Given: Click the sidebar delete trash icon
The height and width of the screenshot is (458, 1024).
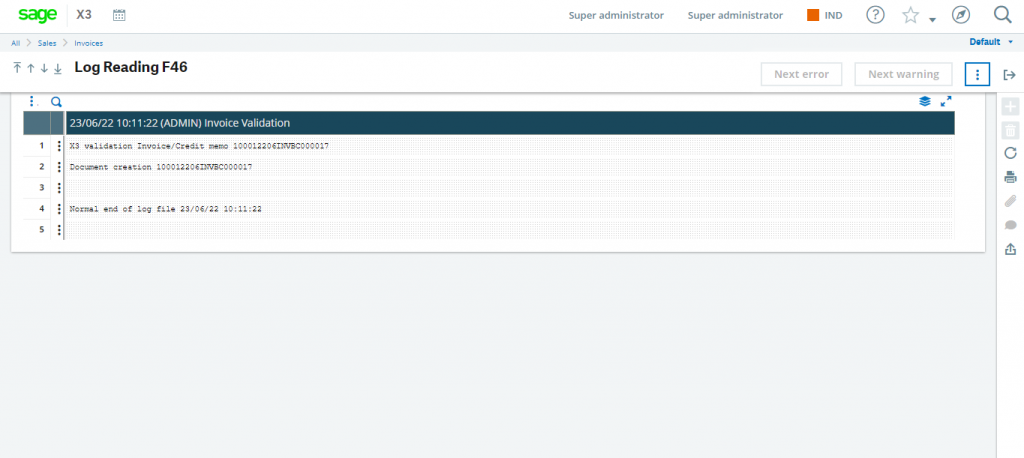Looking at the screenshot, I should point(1010,130).
